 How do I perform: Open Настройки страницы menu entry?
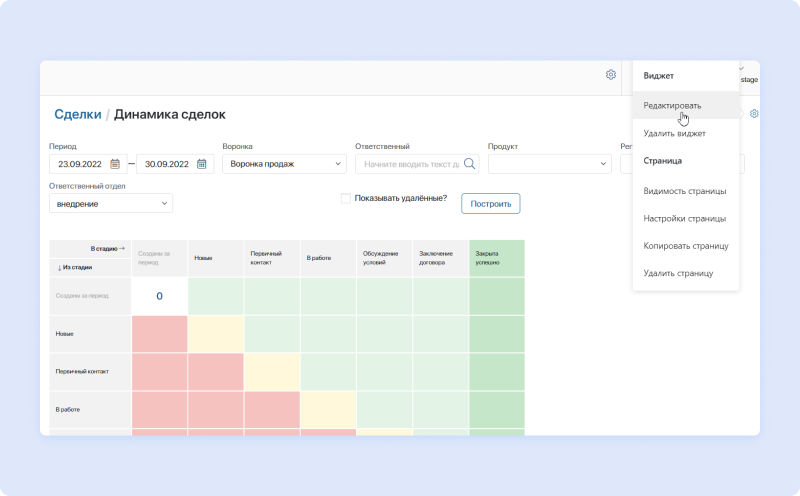pyautogui.click(x=684, y=218)
